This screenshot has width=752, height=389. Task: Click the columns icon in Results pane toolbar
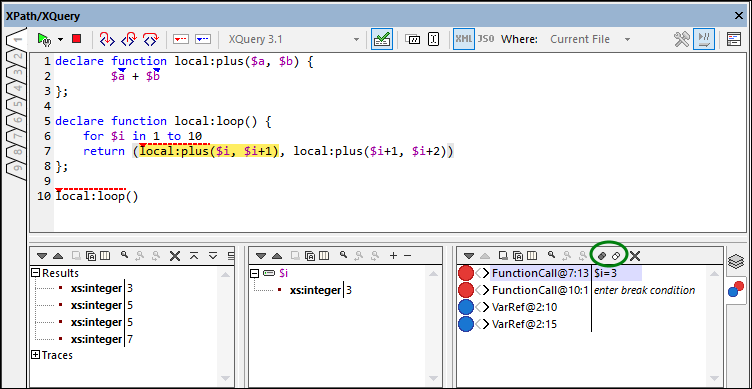pyautogui.click(x=105, y=256)
